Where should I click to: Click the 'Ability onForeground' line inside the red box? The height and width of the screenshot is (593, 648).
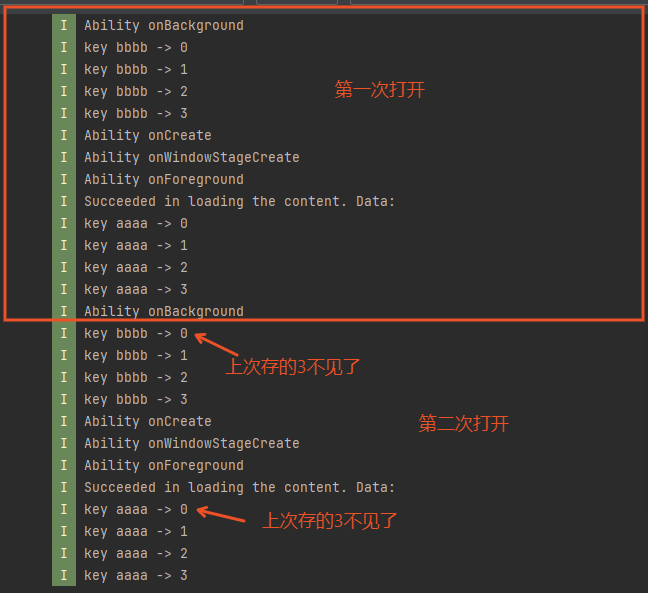(x=164, y=180)
